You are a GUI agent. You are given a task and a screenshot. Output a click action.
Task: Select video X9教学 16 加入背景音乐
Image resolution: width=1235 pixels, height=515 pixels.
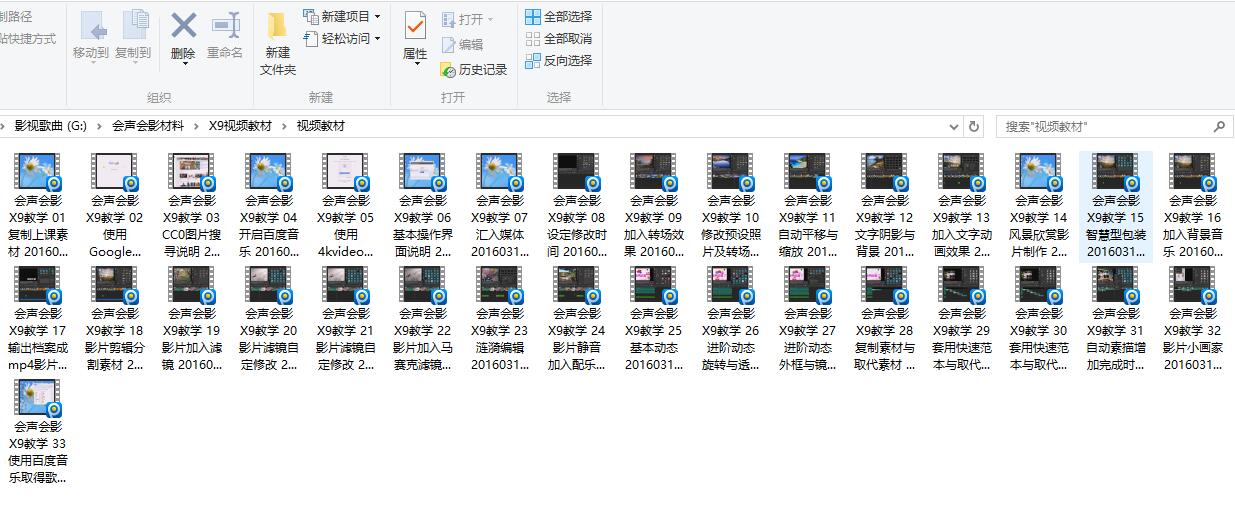[x=1193, y=206]
